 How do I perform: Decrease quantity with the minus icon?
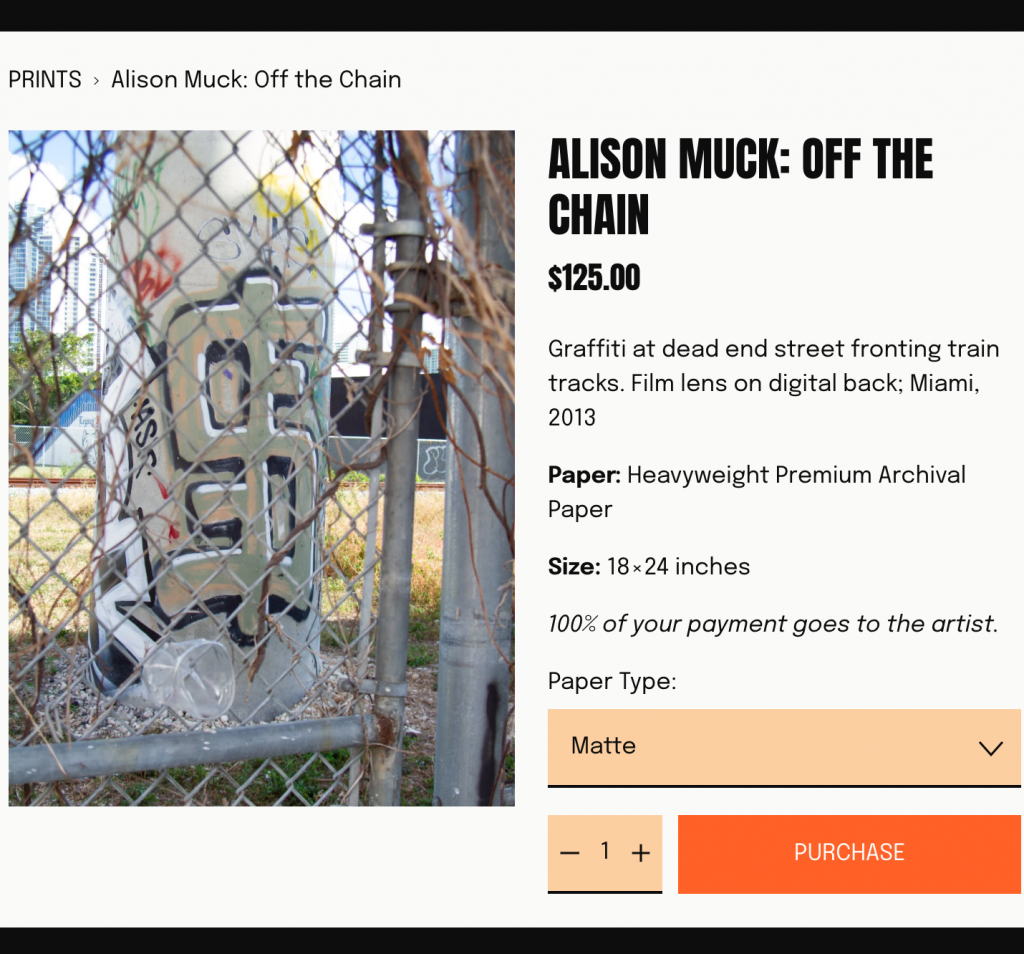570,853
